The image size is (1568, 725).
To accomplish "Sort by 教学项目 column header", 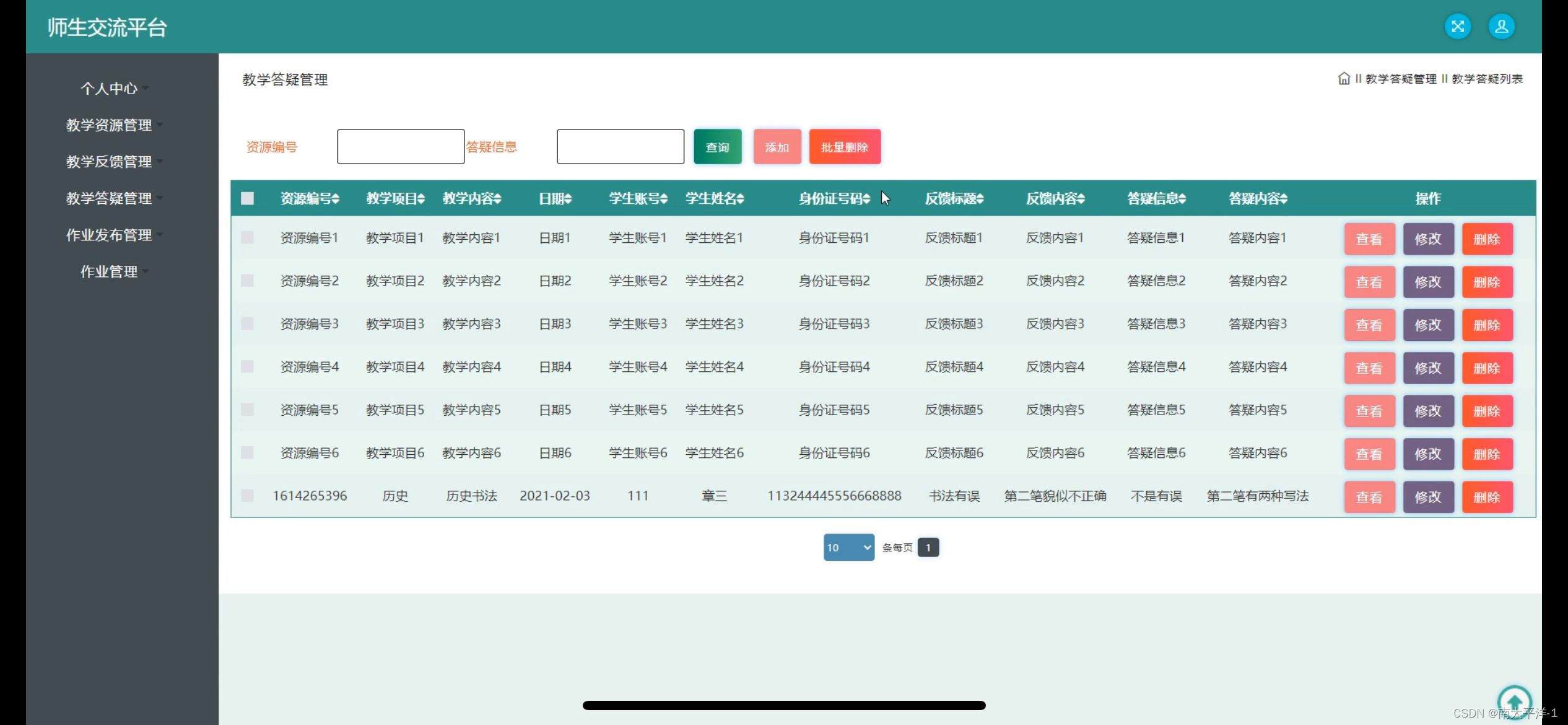I will (x=395, y=199).
